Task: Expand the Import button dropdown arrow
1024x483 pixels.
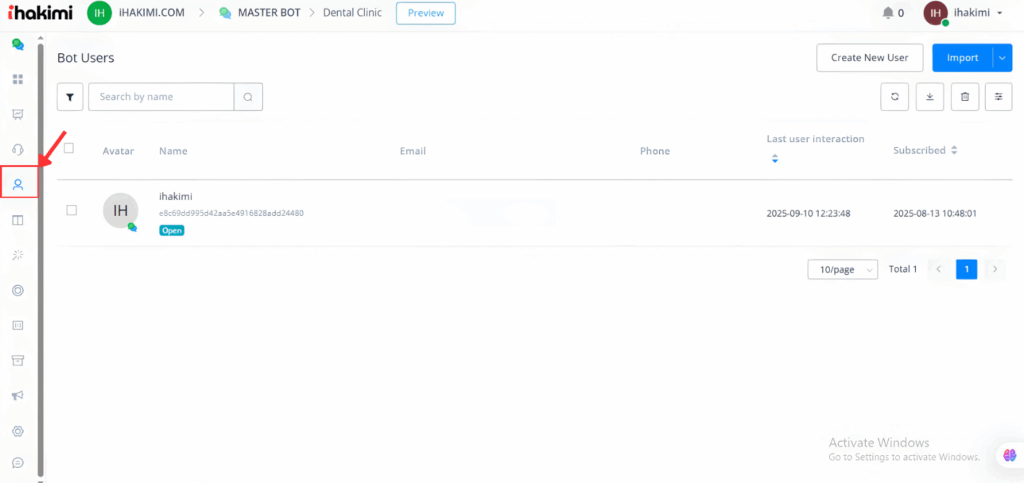Action: [1002, 58]
